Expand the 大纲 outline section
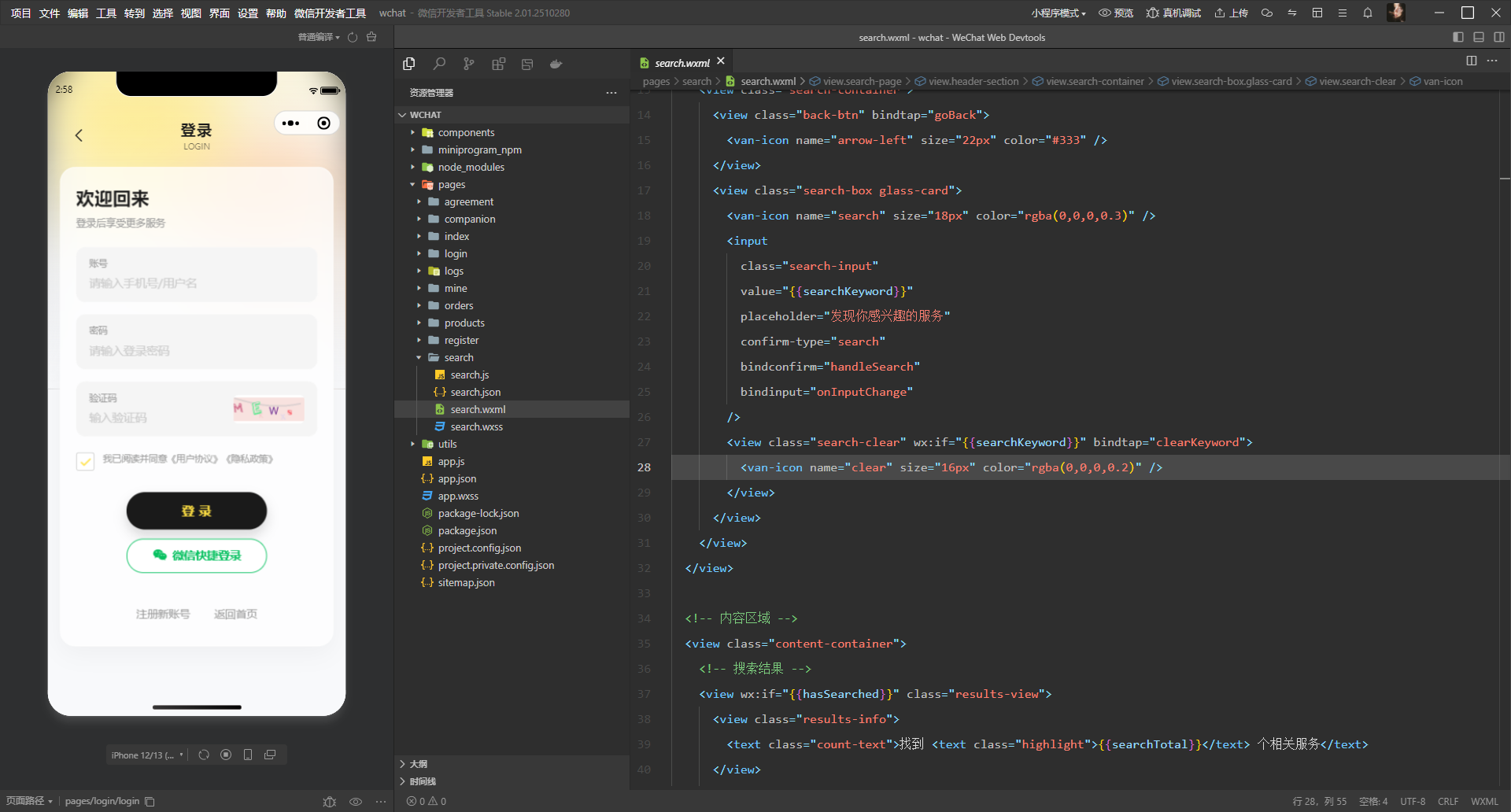This screenshot has width=1511, height=812. pos(419,764)
